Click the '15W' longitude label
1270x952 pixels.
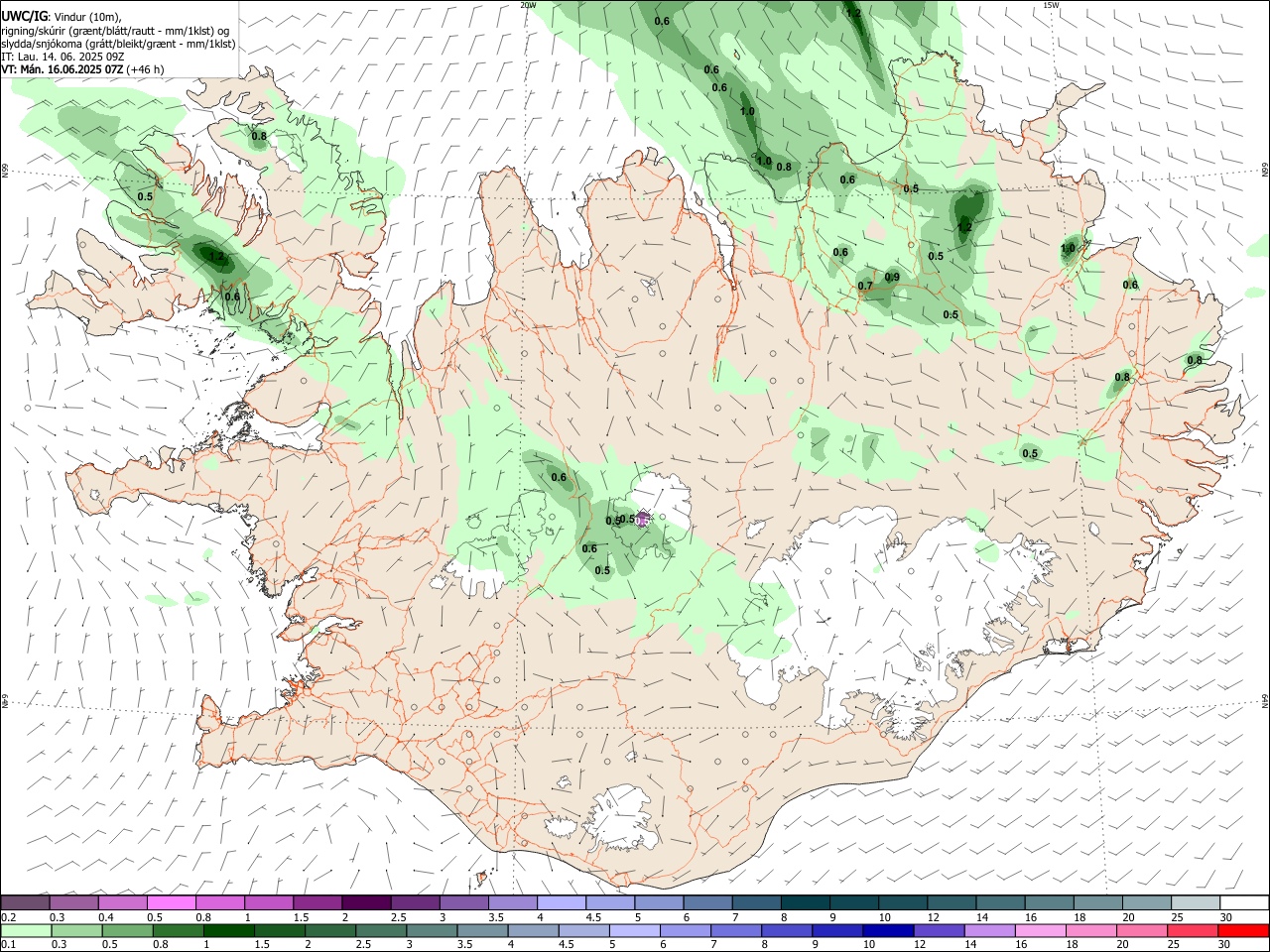(1051, 5)
